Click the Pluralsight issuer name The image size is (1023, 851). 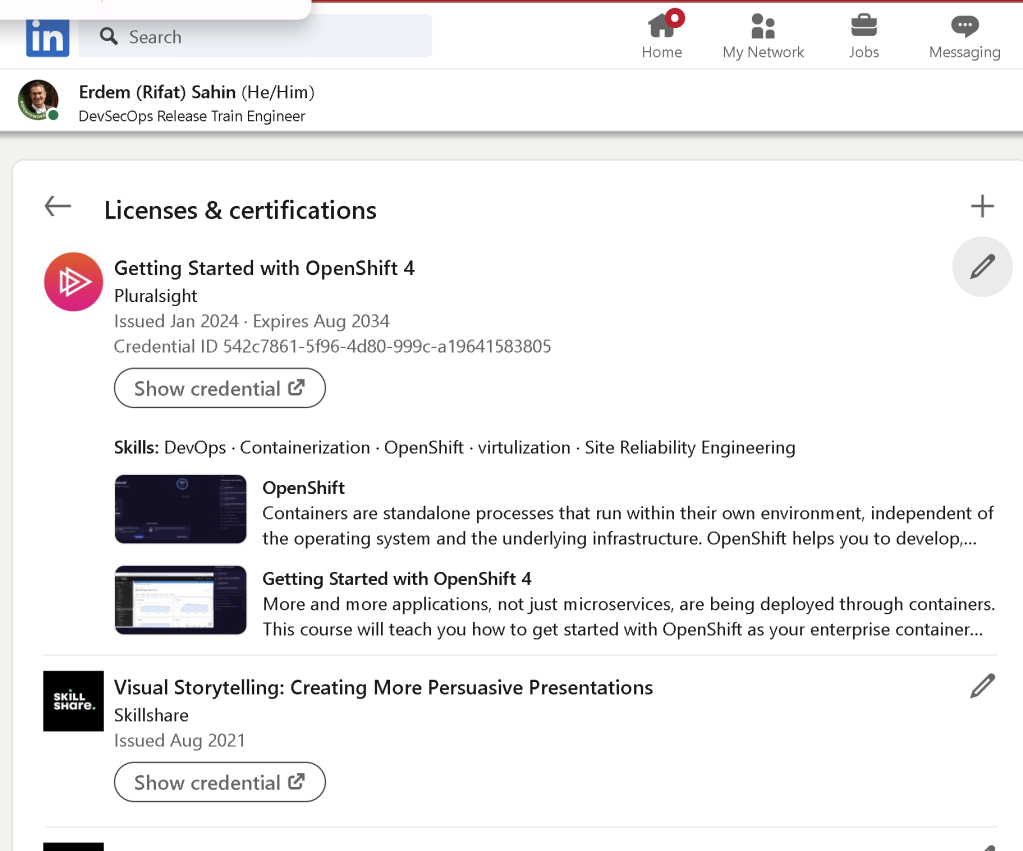click(155, 296)
